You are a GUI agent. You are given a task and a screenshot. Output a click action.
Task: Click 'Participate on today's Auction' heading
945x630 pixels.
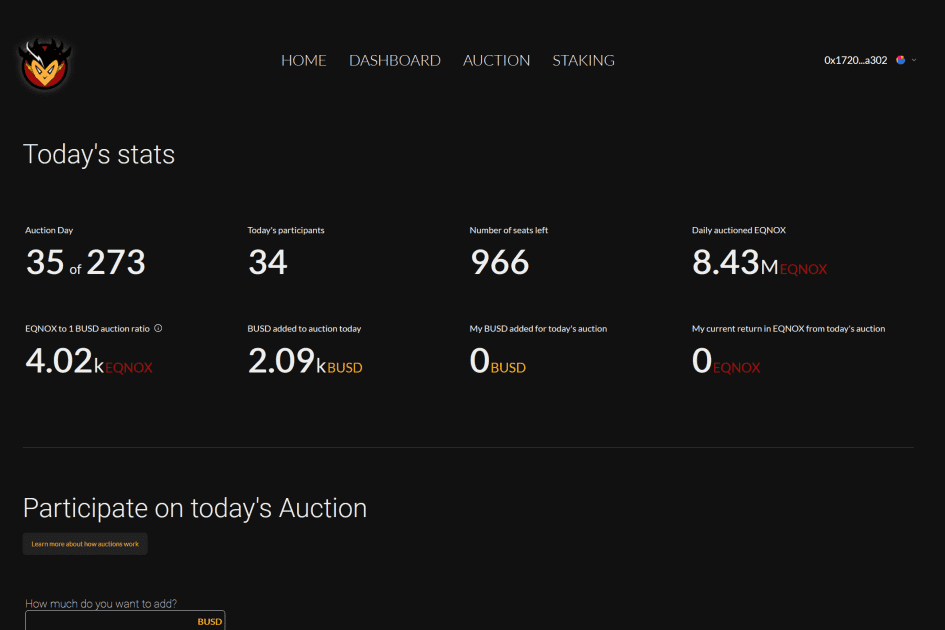[195, 508]
